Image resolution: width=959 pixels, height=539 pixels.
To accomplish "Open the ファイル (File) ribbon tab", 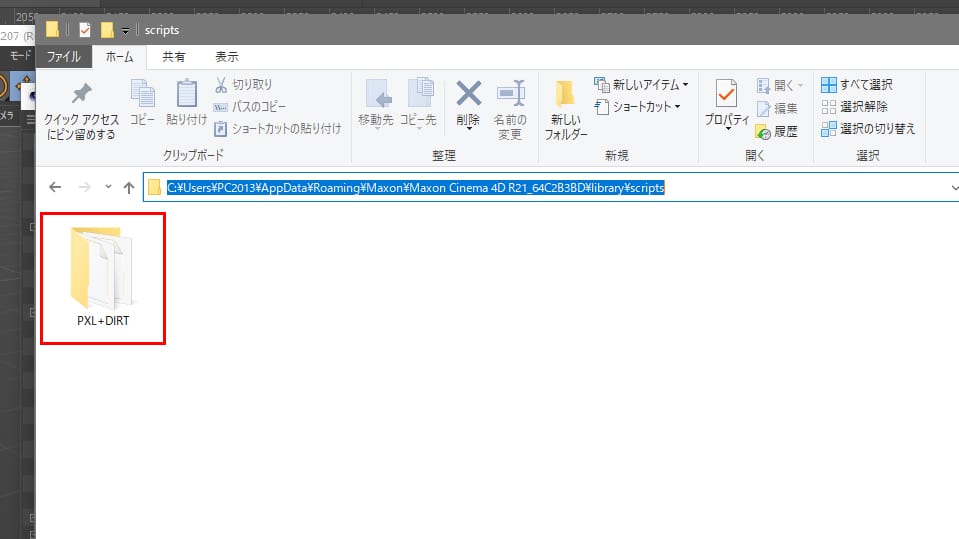I will 64,57.
